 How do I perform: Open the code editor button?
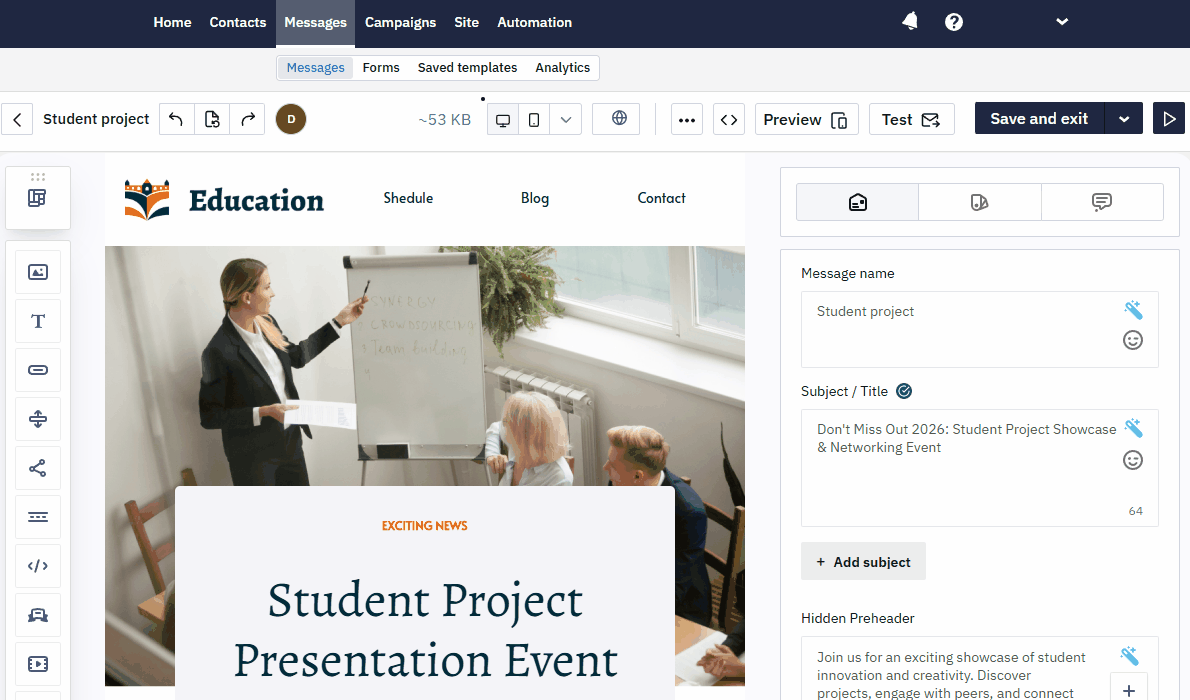click(x=729, y=120)
